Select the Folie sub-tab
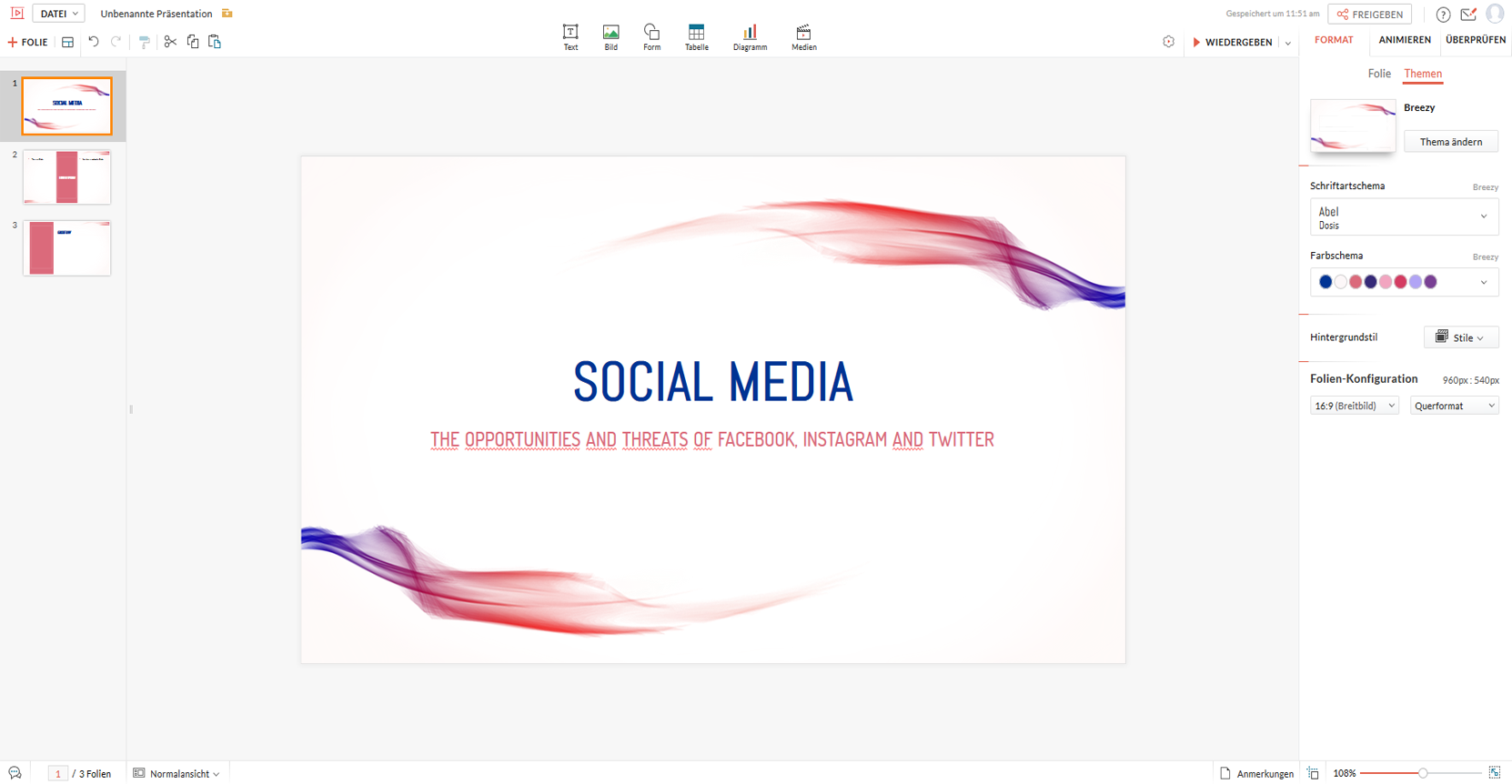This screenshot has height=784, width=1512. tap(1379, 74)
